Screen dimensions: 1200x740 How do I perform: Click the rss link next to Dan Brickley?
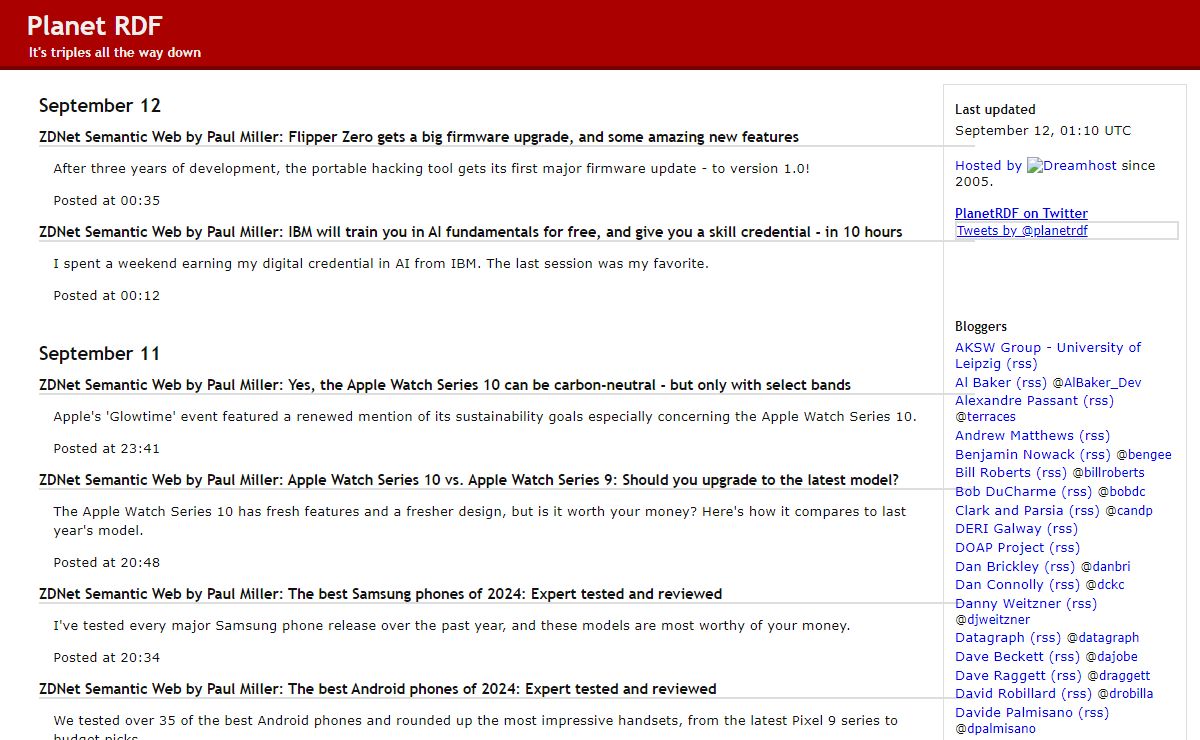click(1060, 567)
